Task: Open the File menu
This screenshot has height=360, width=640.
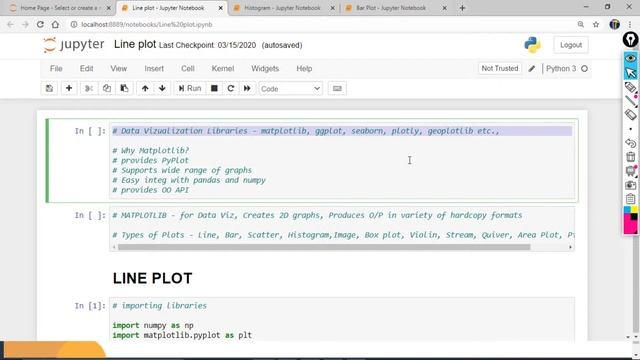Action: point(56,69)
